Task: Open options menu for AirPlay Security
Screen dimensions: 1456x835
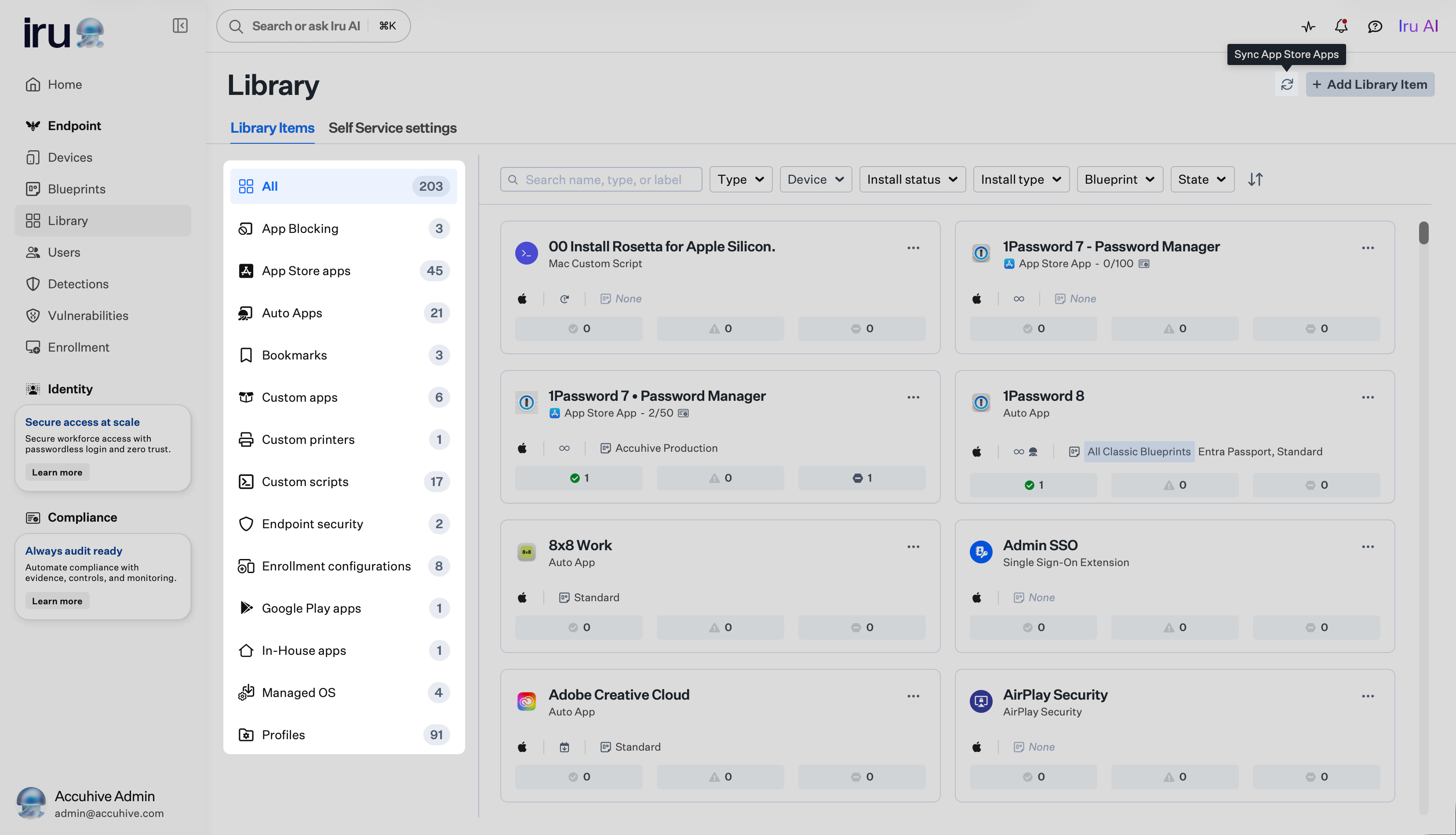Action: point(1368,696)
